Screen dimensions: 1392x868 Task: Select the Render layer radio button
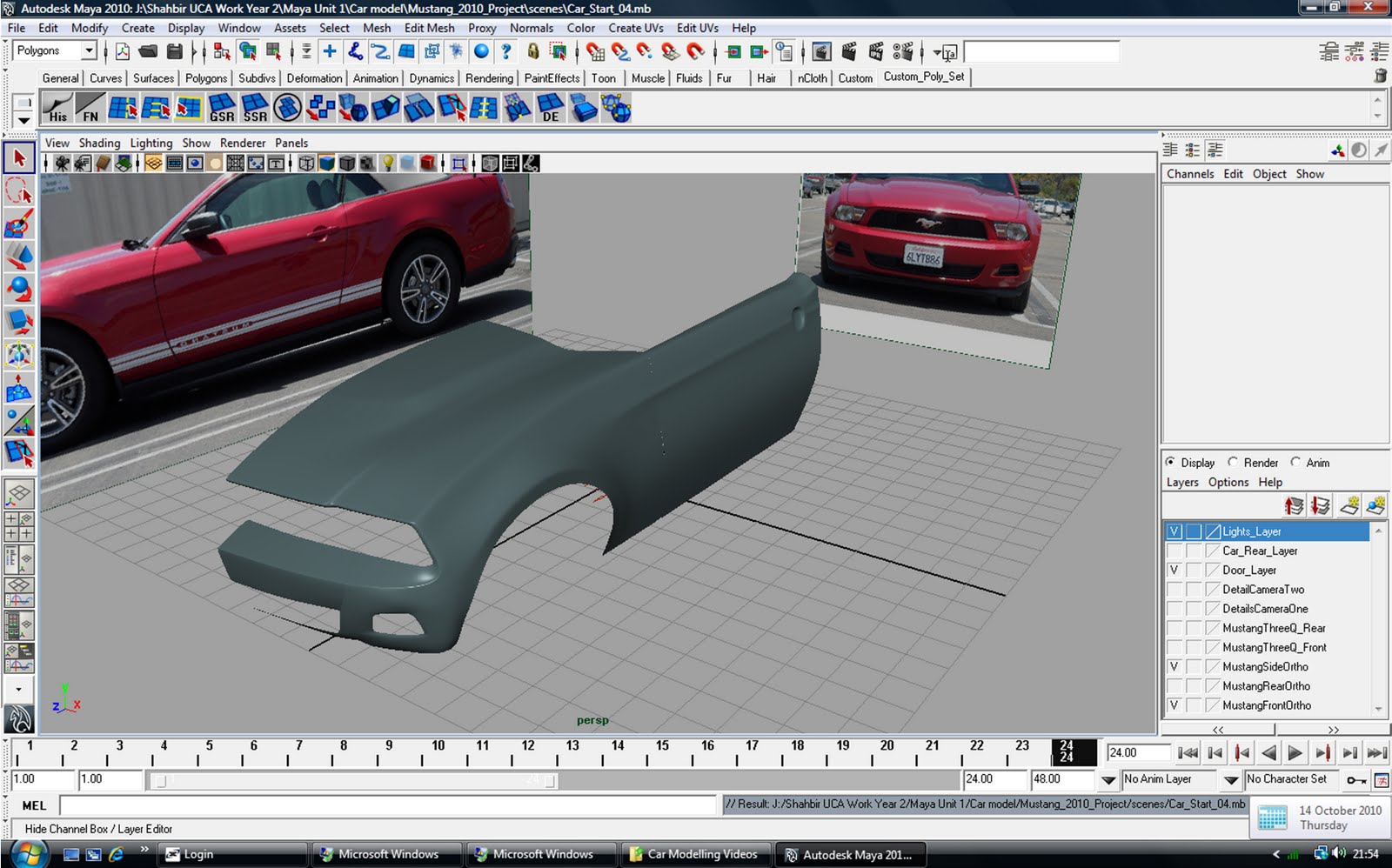point(1233,463)
